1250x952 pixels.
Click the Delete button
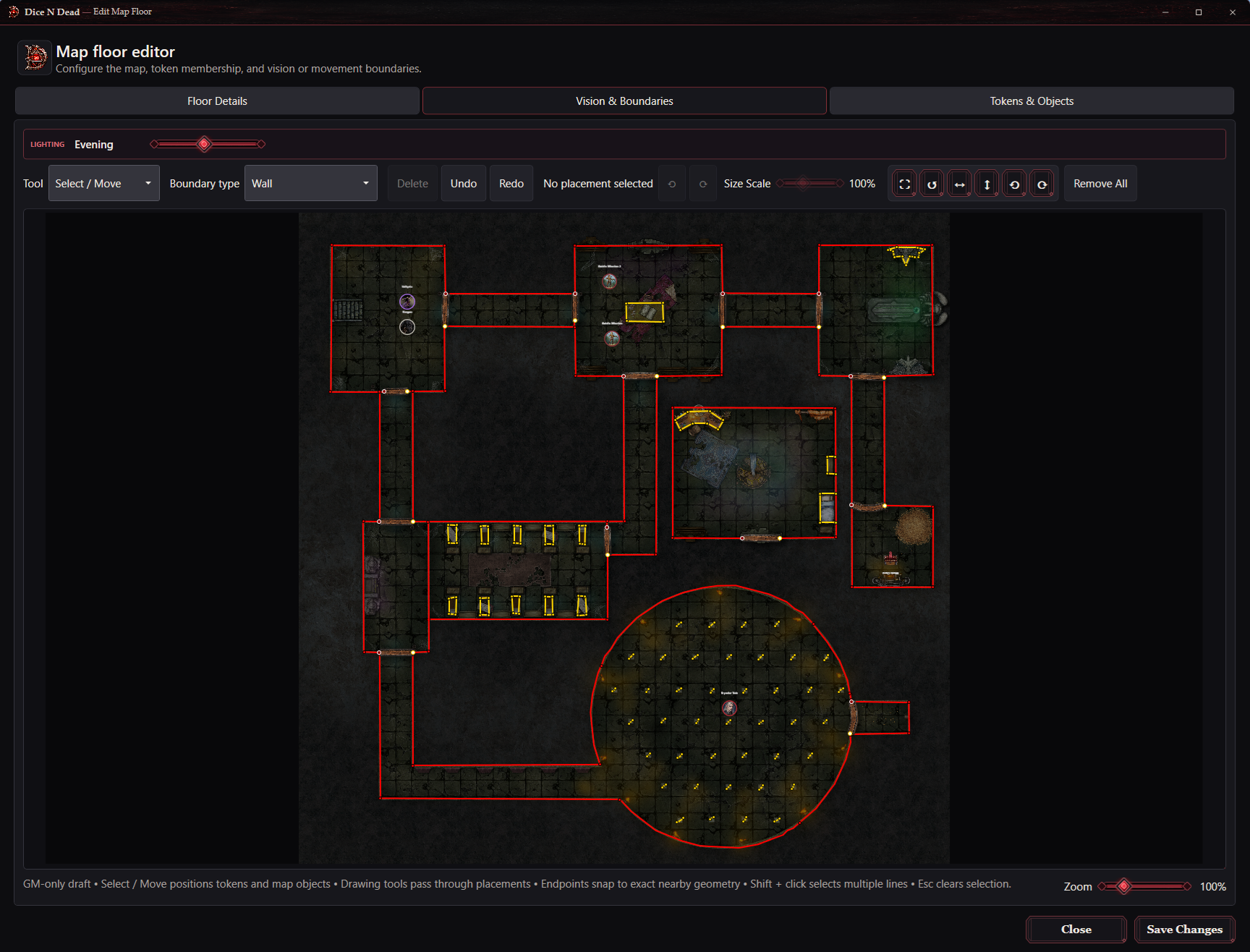point(412,184)
